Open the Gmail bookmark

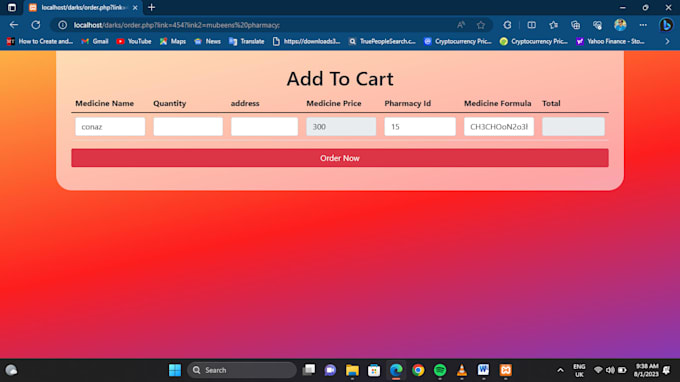click(x=95, y=41)
